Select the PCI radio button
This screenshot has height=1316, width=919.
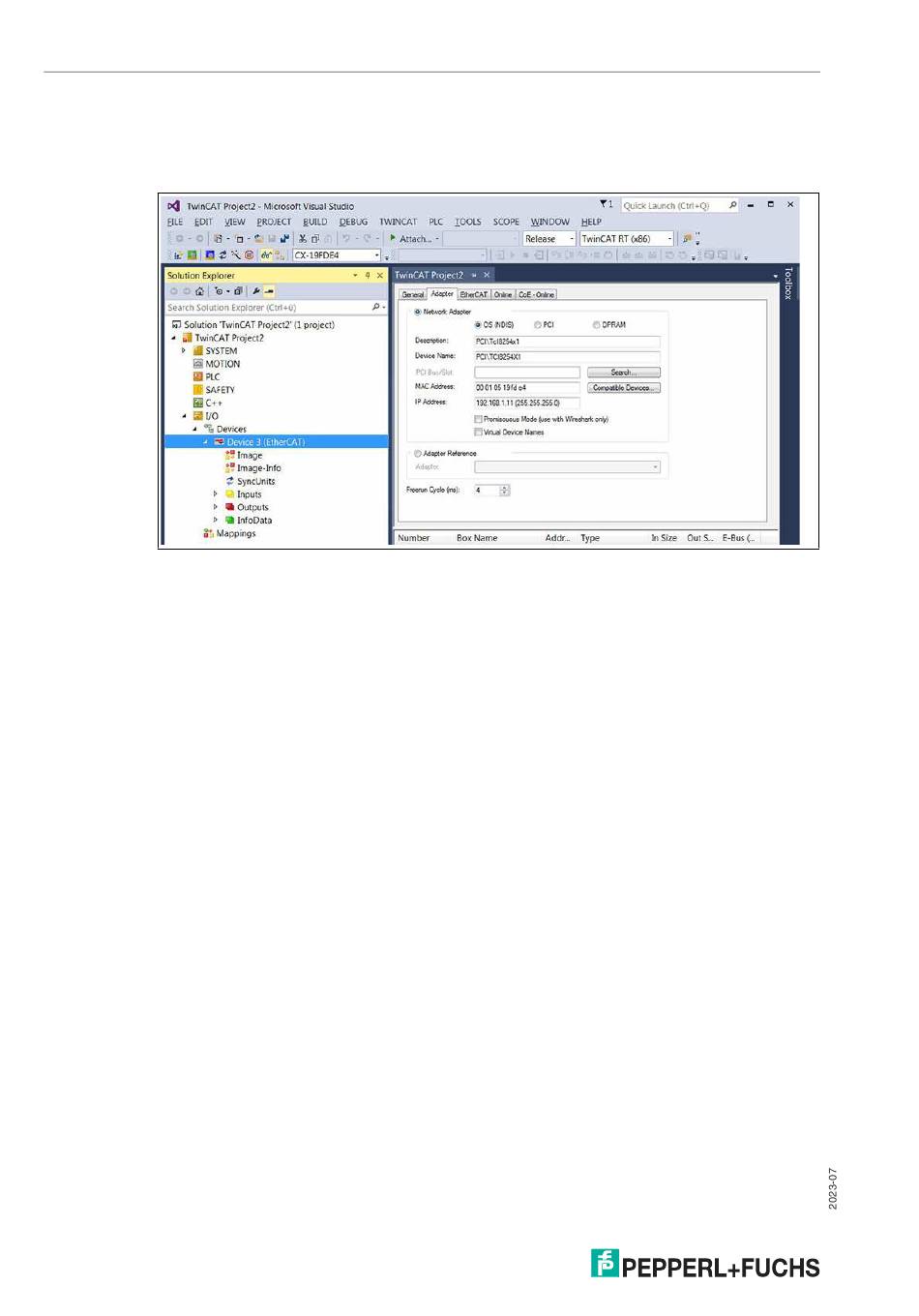pos(538,325)
